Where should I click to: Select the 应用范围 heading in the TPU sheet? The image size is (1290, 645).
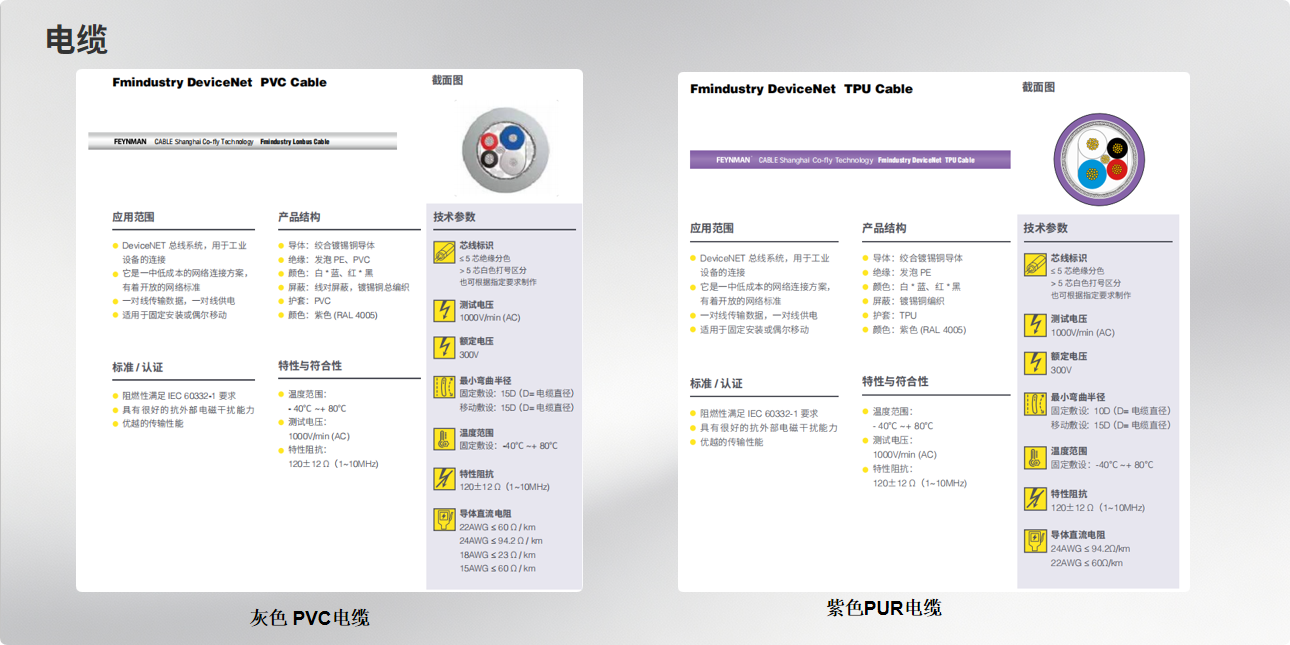point(712,228)
